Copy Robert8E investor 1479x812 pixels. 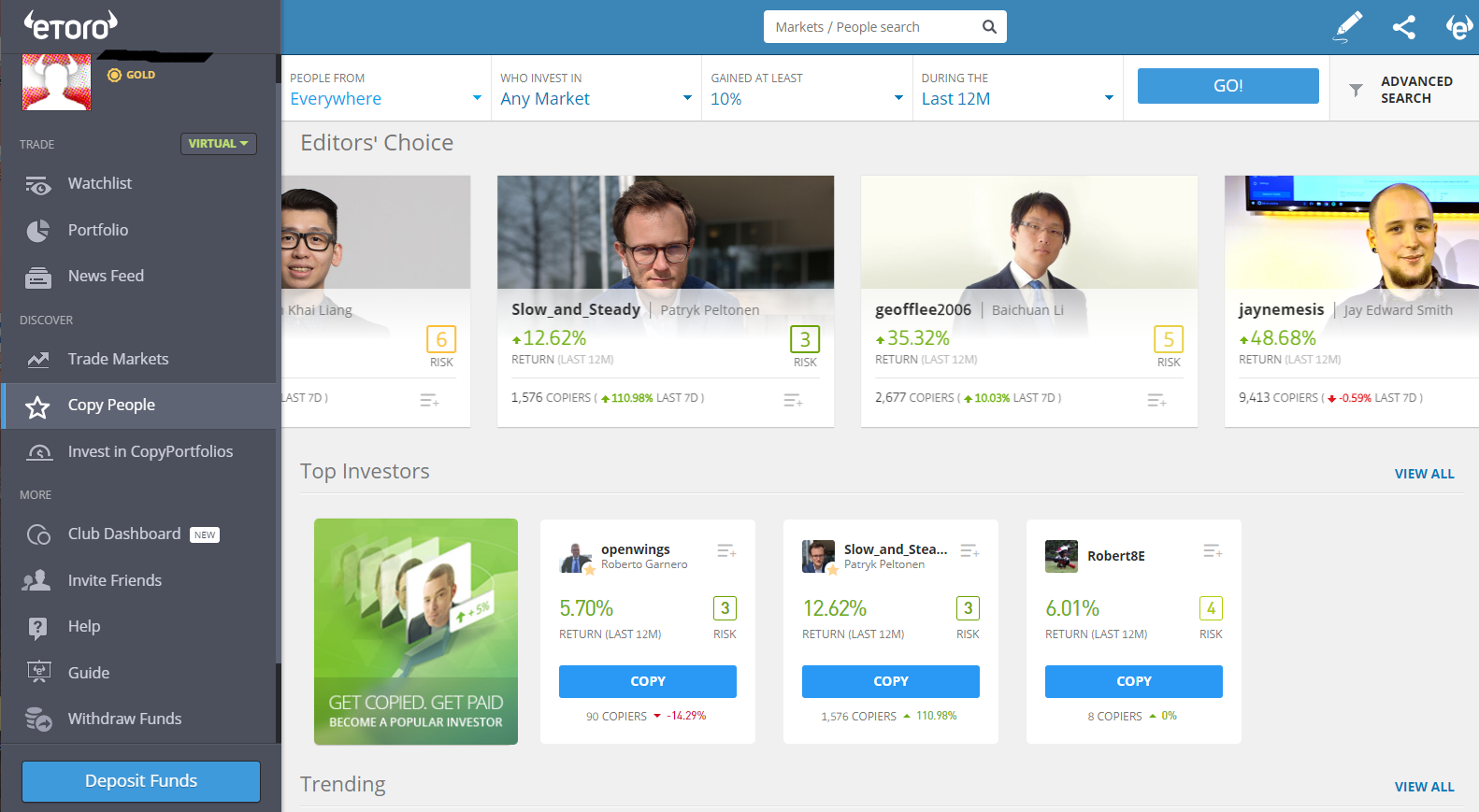pyautogui.click(x=1134, y=681)
